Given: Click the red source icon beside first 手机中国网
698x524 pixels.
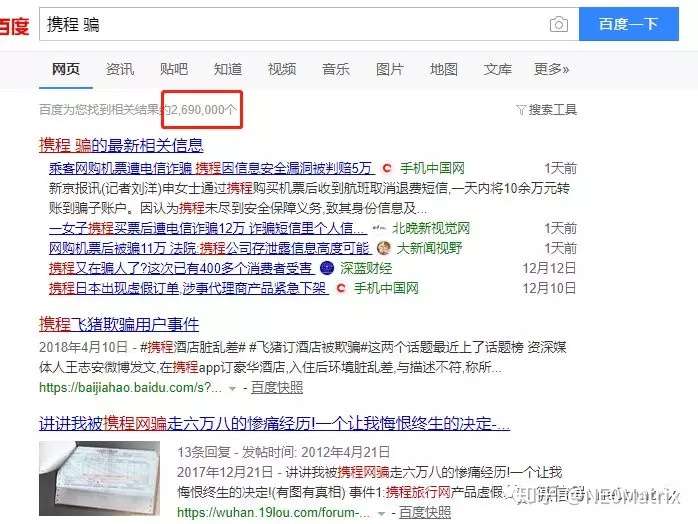Looking at the screenshot, I should [387, 168].
